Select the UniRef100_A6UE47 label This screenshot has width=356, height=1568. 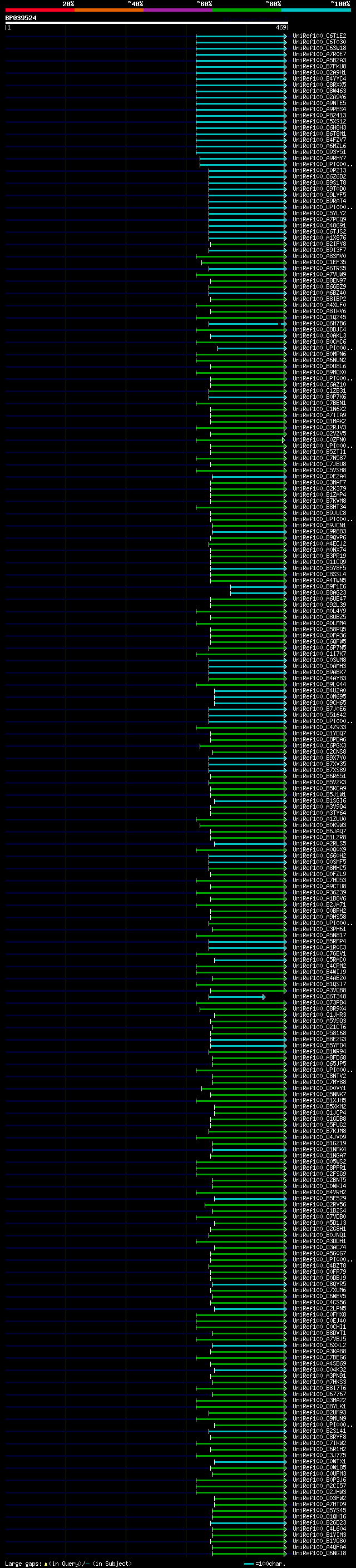point(319,599)
